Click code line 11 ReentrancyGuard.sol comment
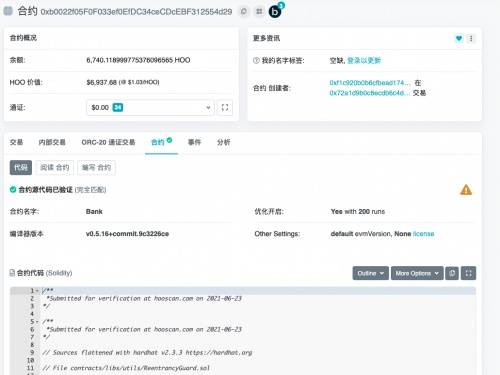Screen dimensions: 500x375 [x=126, y=368]
